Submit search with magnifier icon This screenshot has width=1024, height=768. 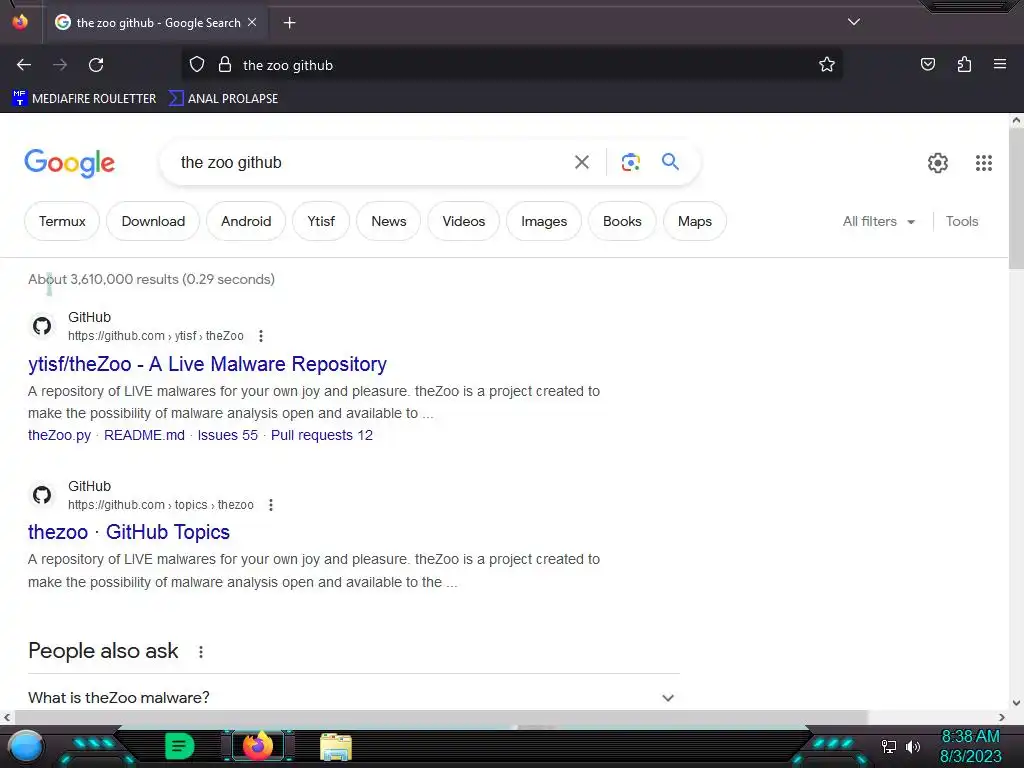[x=670, y=161]
